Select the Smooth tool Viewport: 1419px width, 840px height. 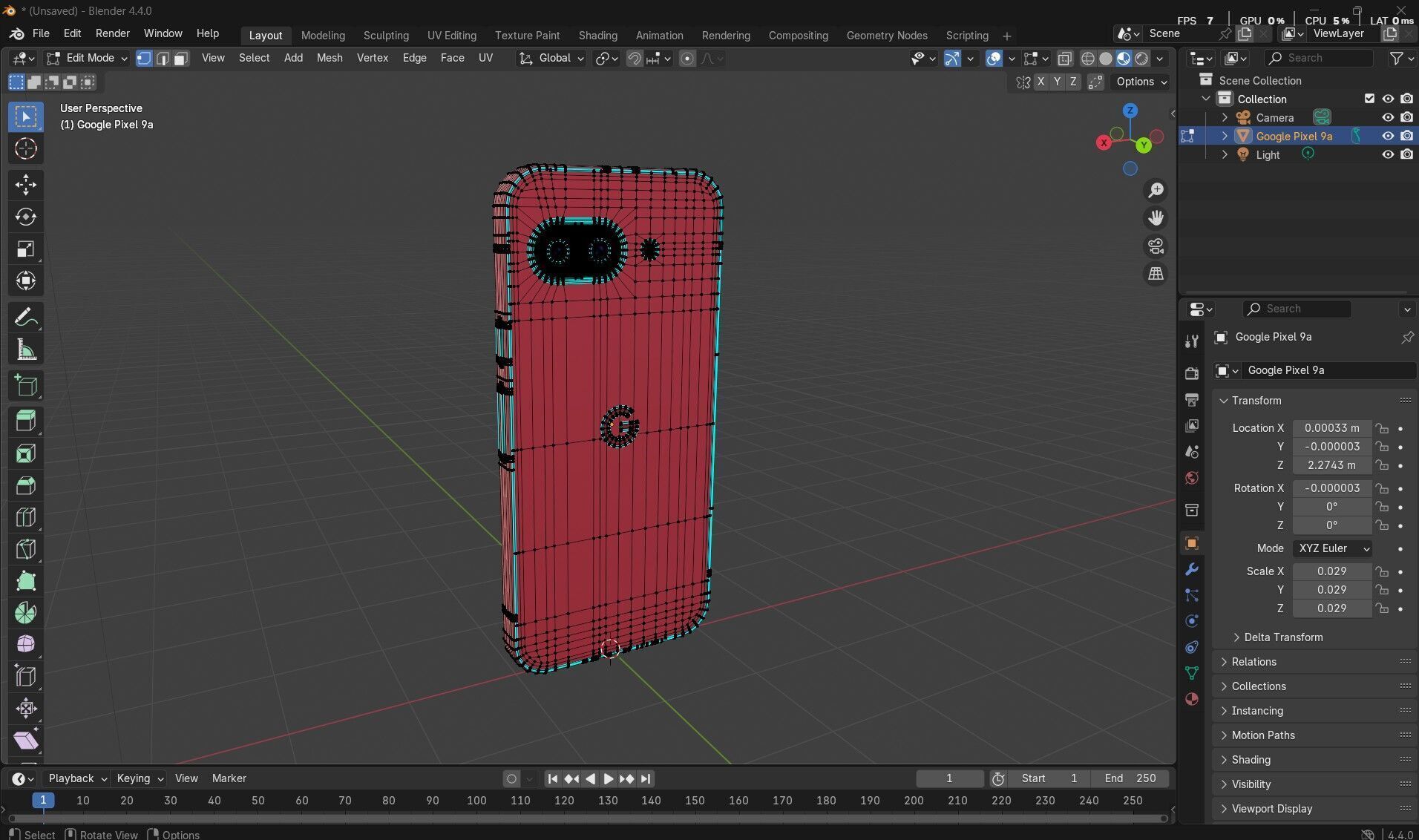pos(26,644)
